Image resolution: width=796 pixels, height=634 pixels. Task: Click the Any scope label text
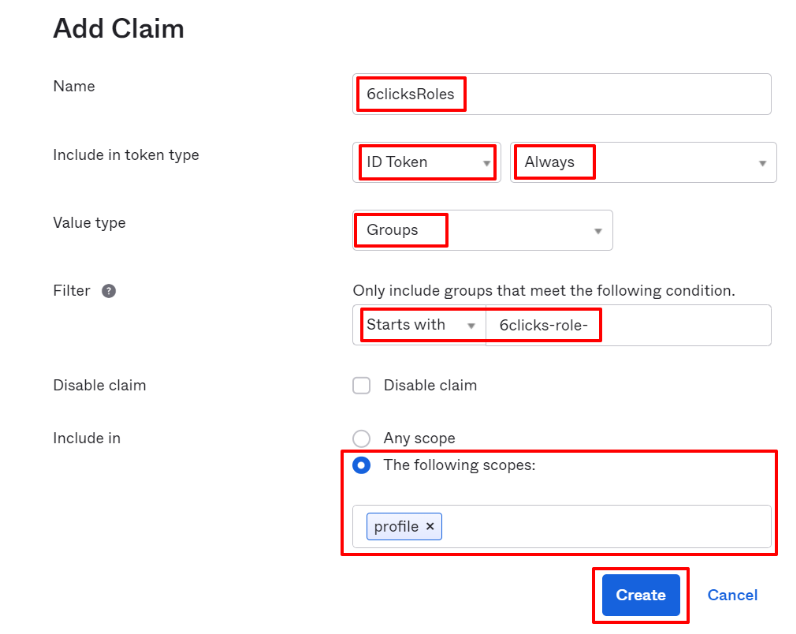point(419,438)
